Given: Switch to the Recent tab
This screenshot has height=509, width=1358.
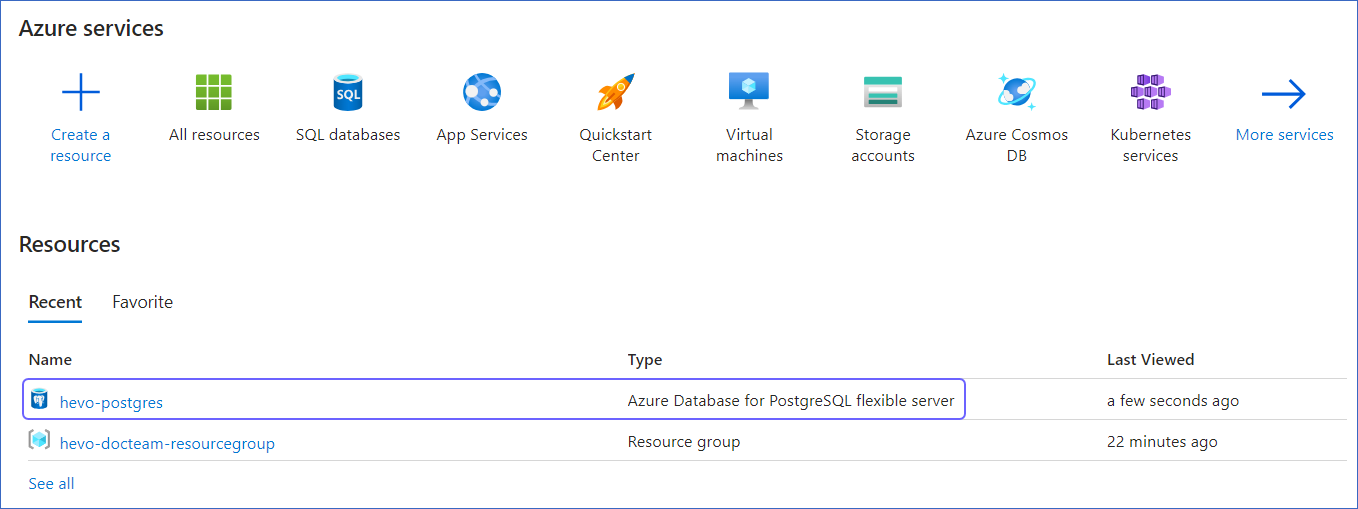Looking at the screenshot, I should [55, 302].
